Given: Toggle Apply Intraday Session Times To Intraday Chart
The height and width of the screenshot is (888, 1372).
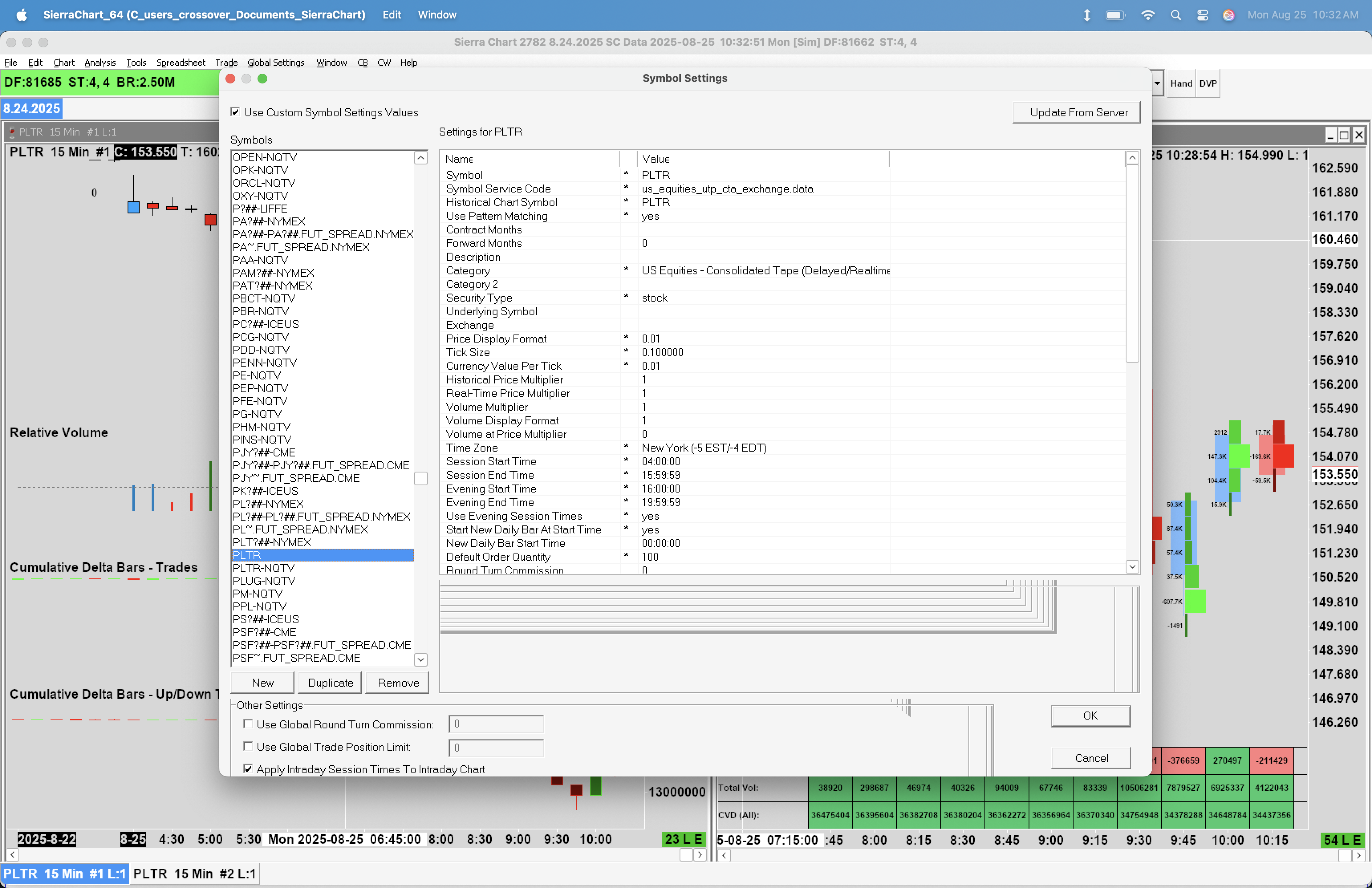Looking at the screenshot, I should [248, 769].
